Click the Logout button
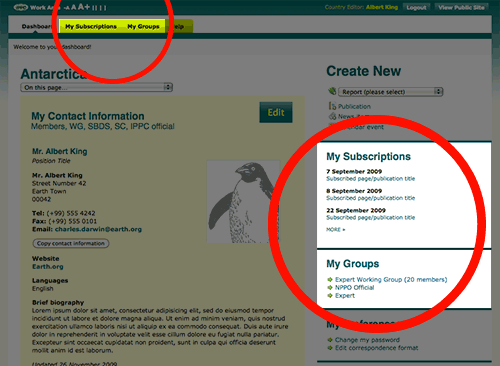Viewport: 500px width, 366px height. [416, 7]
